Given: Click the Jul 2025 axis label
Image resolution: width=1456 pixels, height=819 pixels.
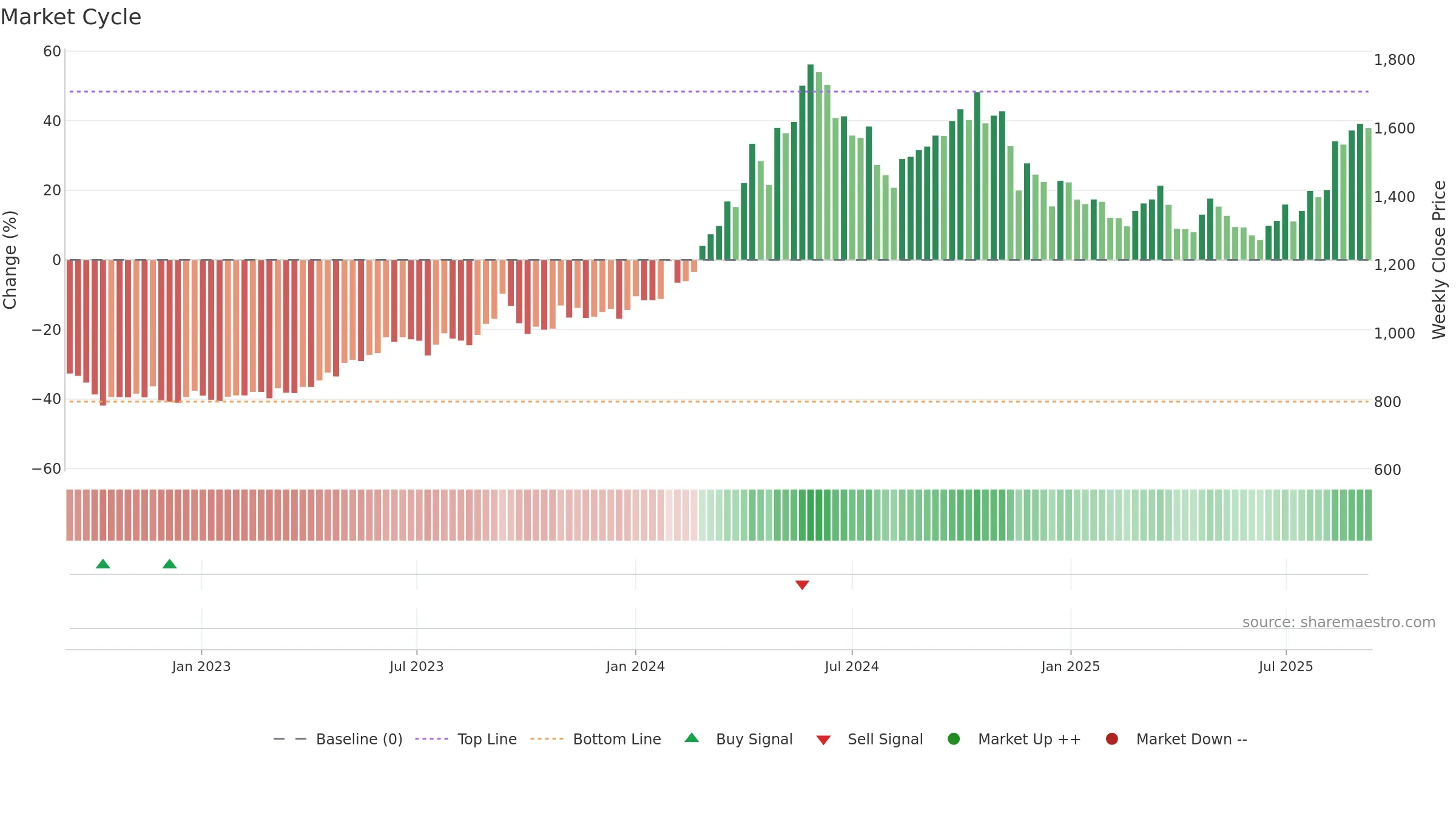Looking at the screenshot, I should pyautogui.click(x=1286, y=667).
